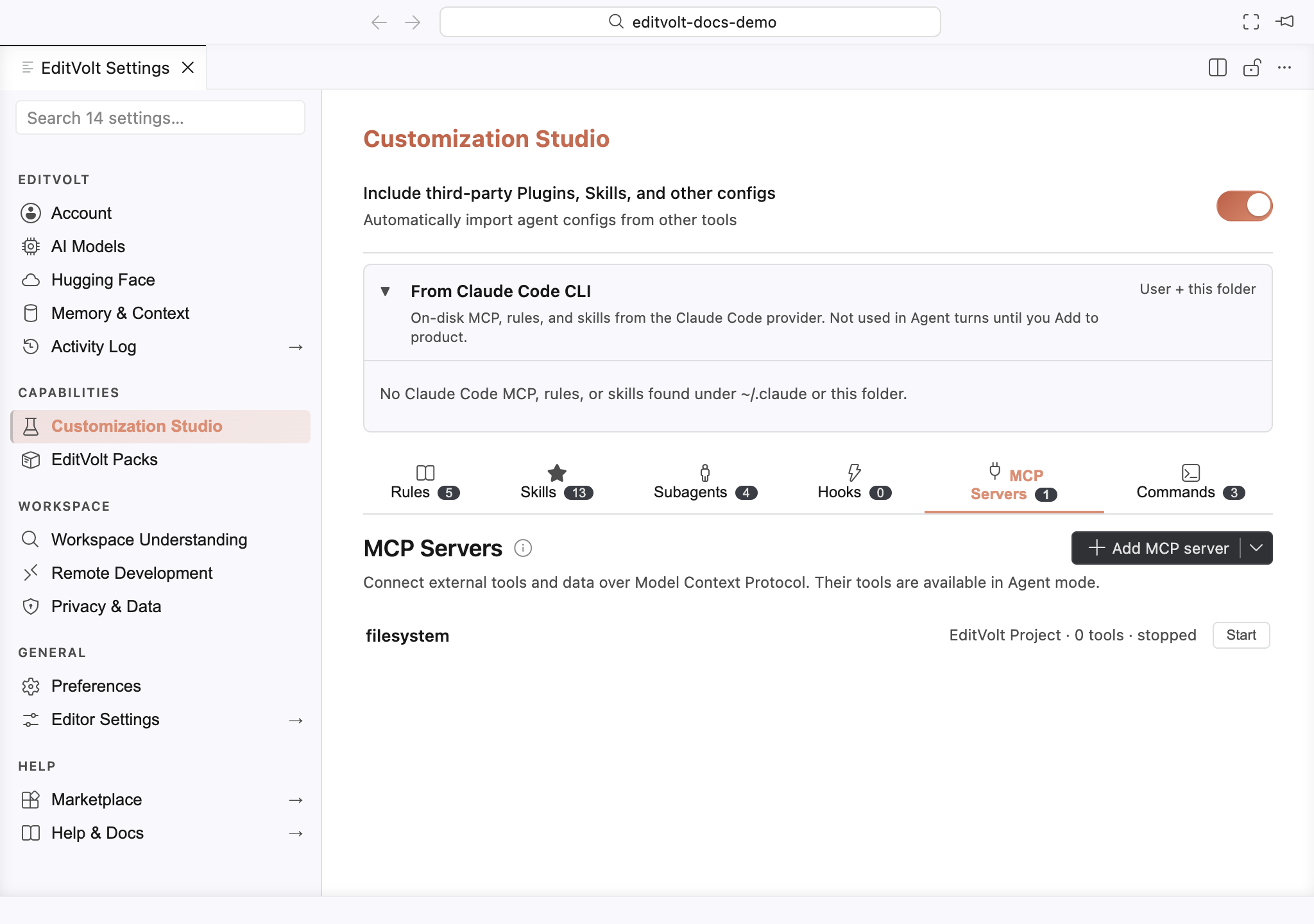The height and width of the screenshot is (924, 1314).
Task: Click the Privacy & Data shield icon
Action: click(31, 606)
